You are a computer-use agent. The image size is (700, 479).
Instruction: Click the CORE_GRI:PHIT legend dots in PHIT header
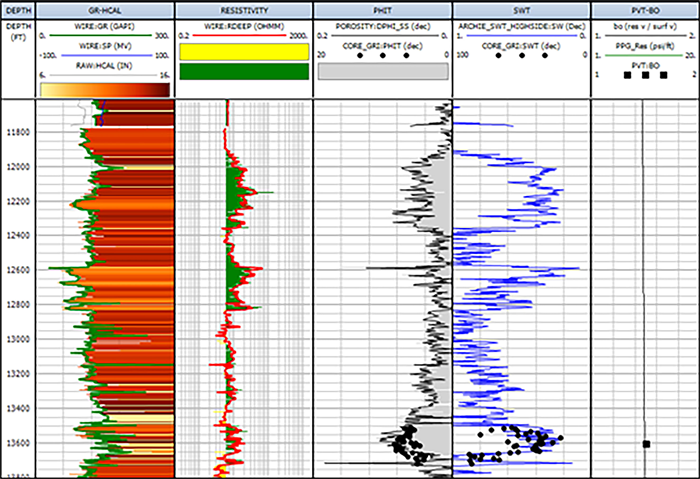(382, 55)
